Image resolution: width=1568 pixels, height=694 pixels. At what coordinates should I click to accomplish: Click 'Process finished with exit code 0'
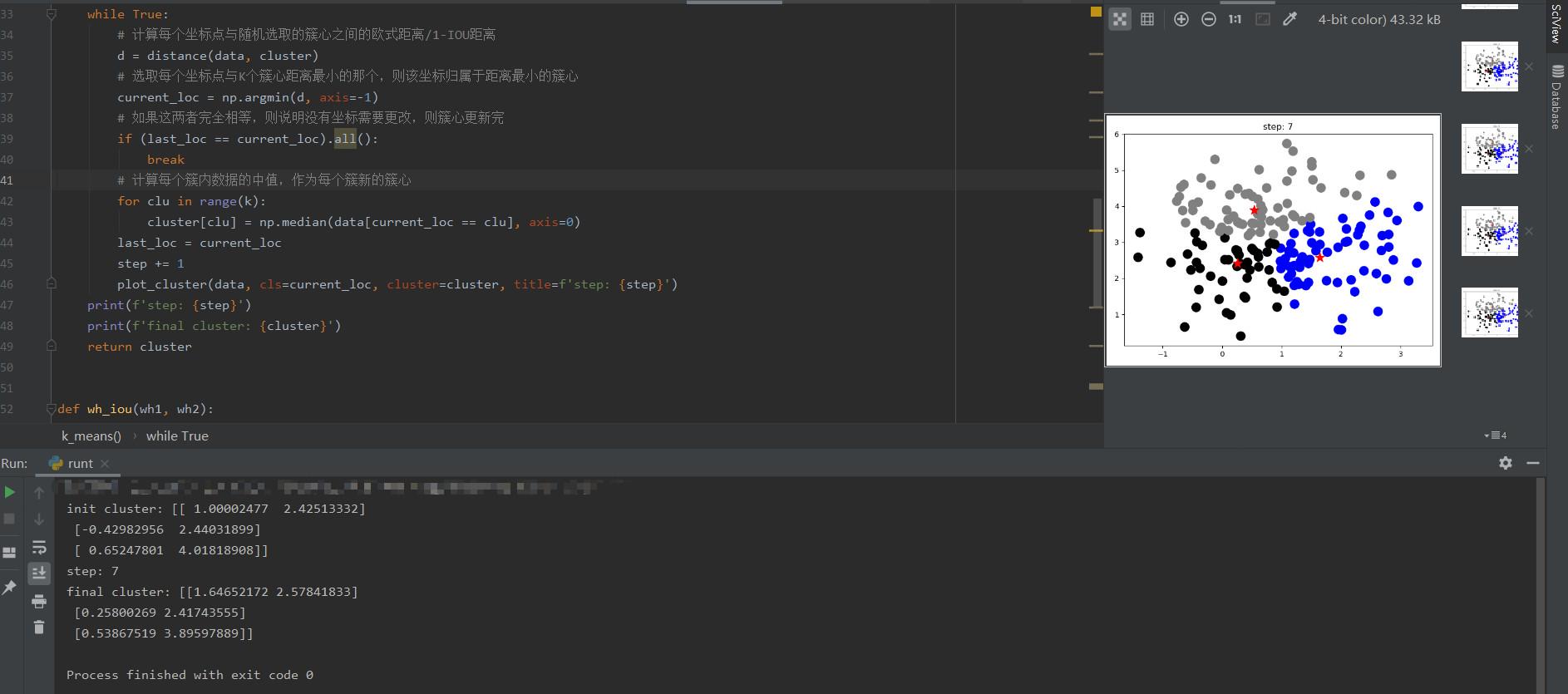[x=190, y=675]
